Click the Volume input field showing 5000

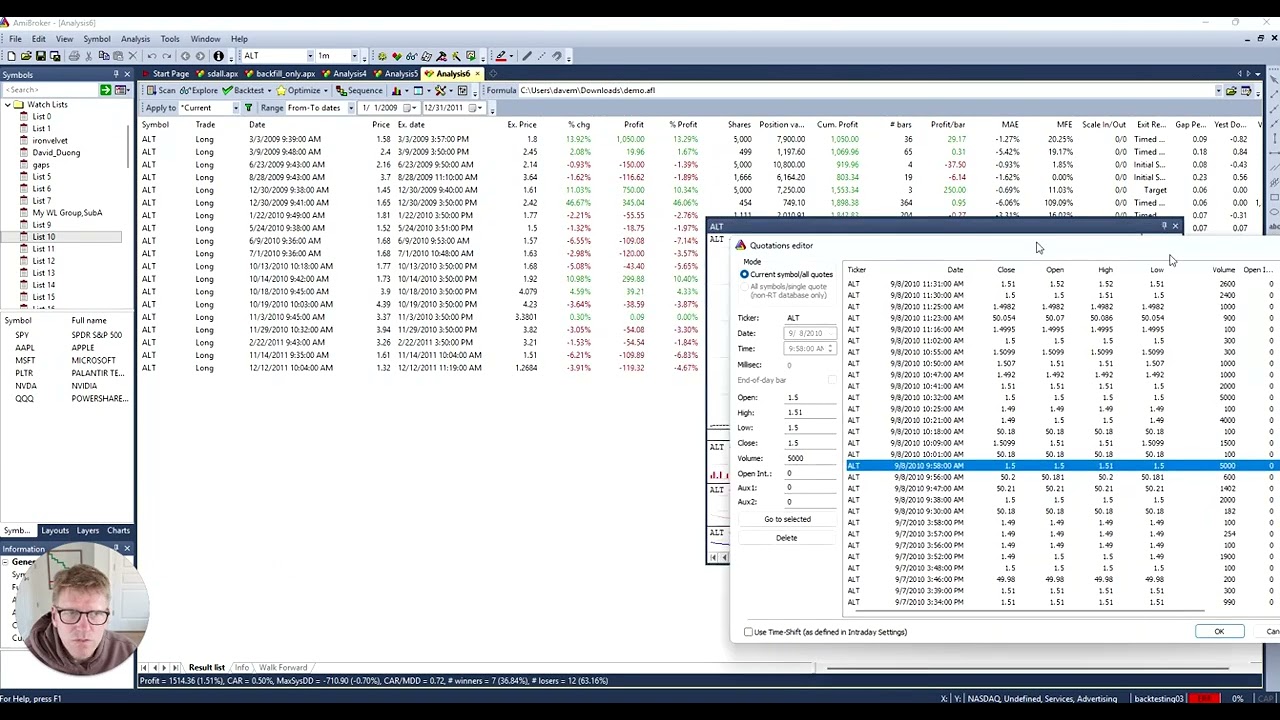[x=810, y=458]
